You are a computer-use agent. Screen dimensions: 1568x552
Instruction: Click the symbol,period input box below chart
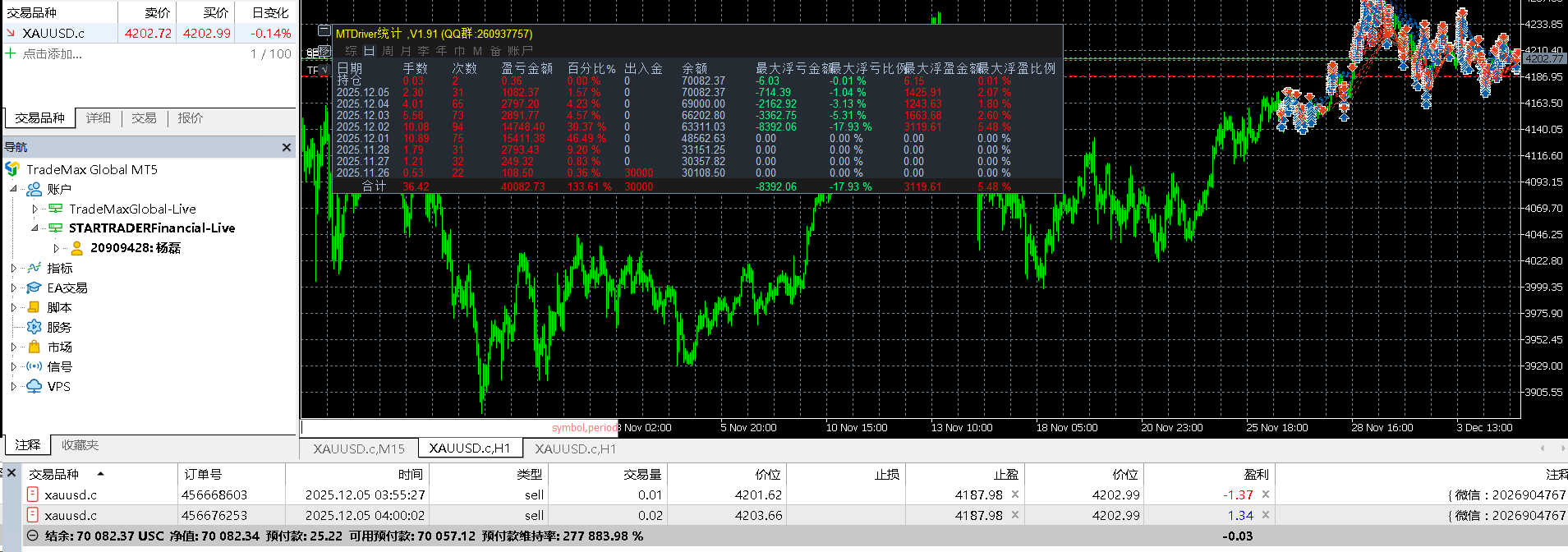pos(459,427)
